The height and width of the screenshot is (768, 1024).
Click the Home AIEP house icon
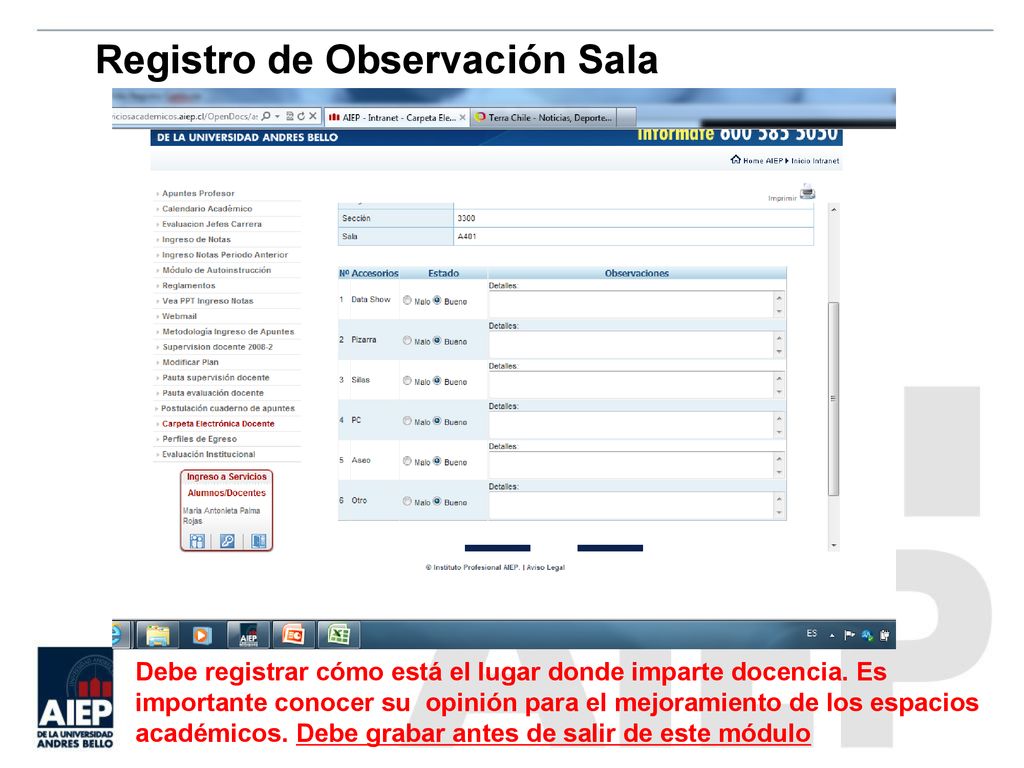click(x=736, y=159)
